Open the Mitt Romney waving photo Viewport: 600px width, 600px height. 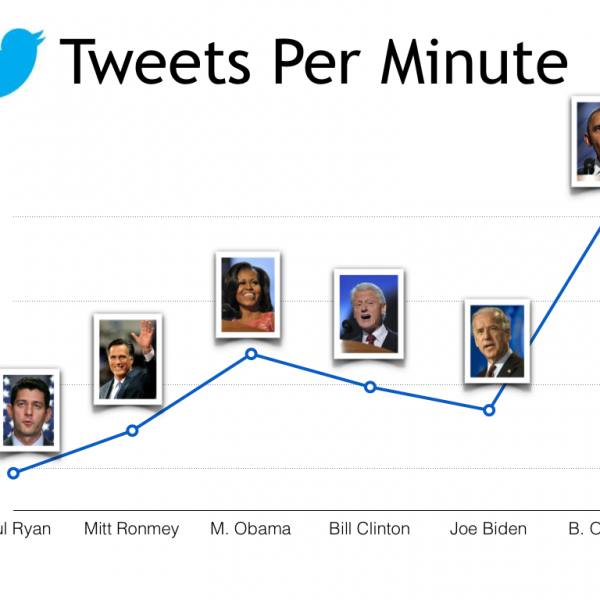129,359
